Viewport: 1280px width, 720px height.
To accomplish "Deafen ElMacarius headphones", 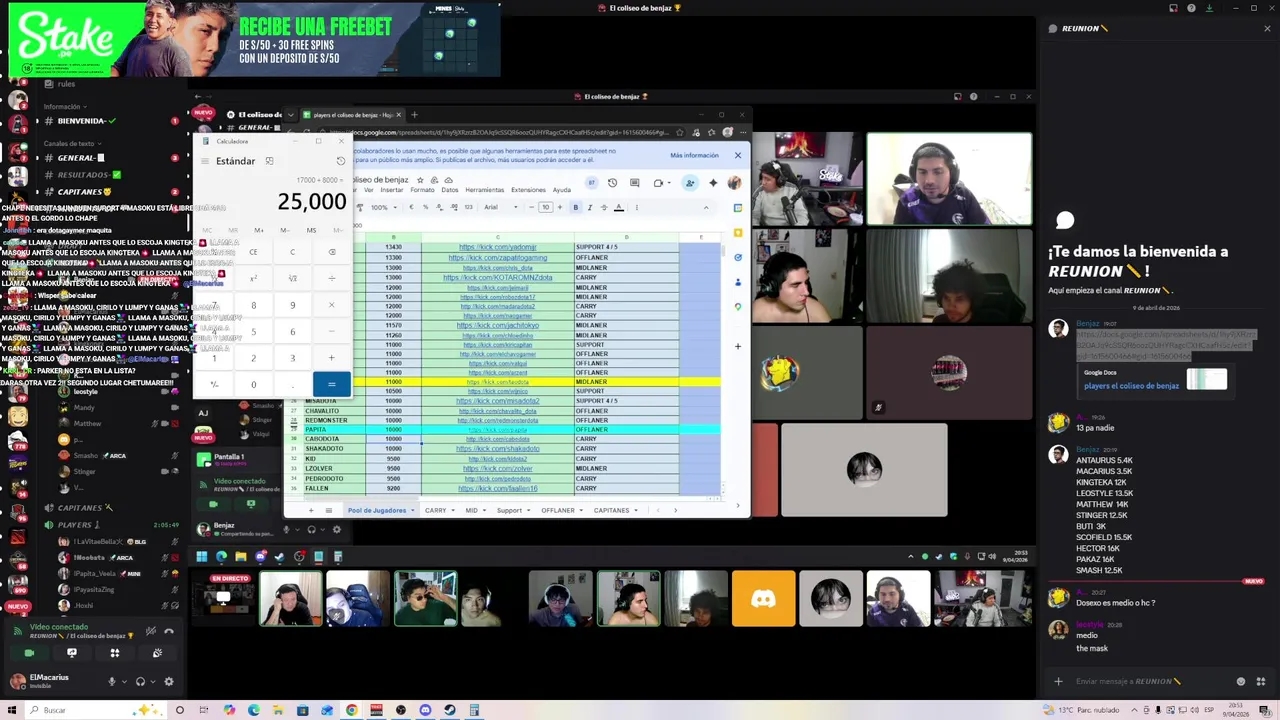I will 140,682.
